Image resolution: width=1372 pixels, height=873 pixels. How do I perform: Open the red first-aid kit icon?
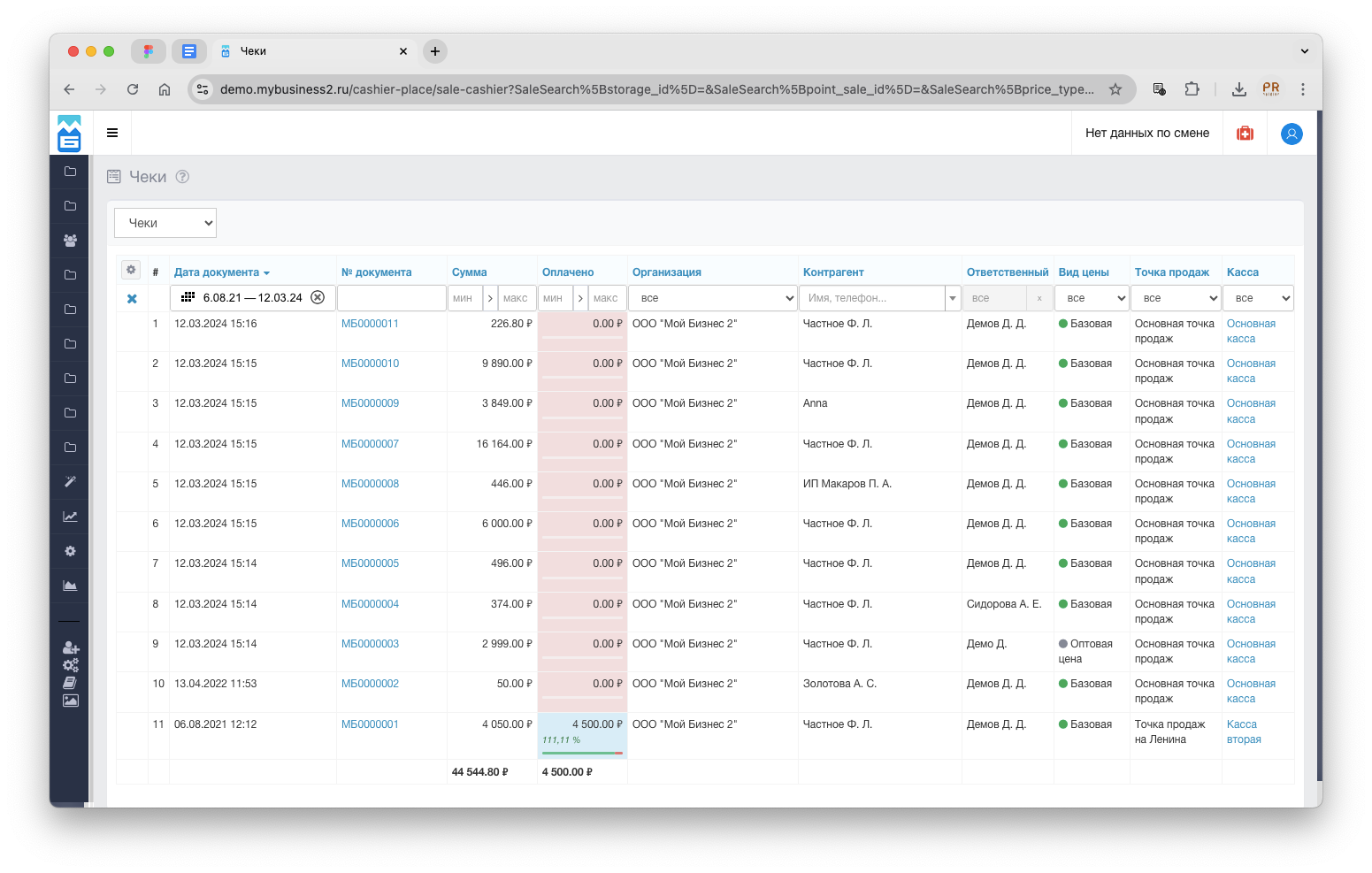(1245, 134)
